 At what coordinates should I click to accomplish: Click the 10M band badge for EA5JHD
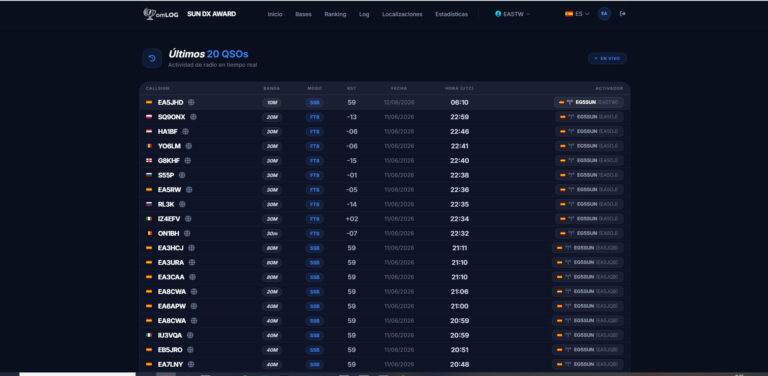271,103
